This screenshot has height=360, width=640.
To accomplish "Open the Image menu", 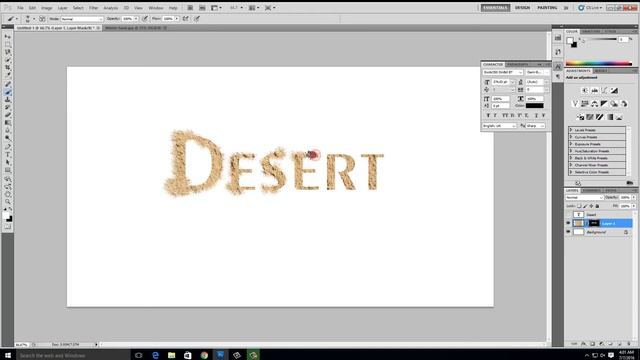I will (47, 8).
